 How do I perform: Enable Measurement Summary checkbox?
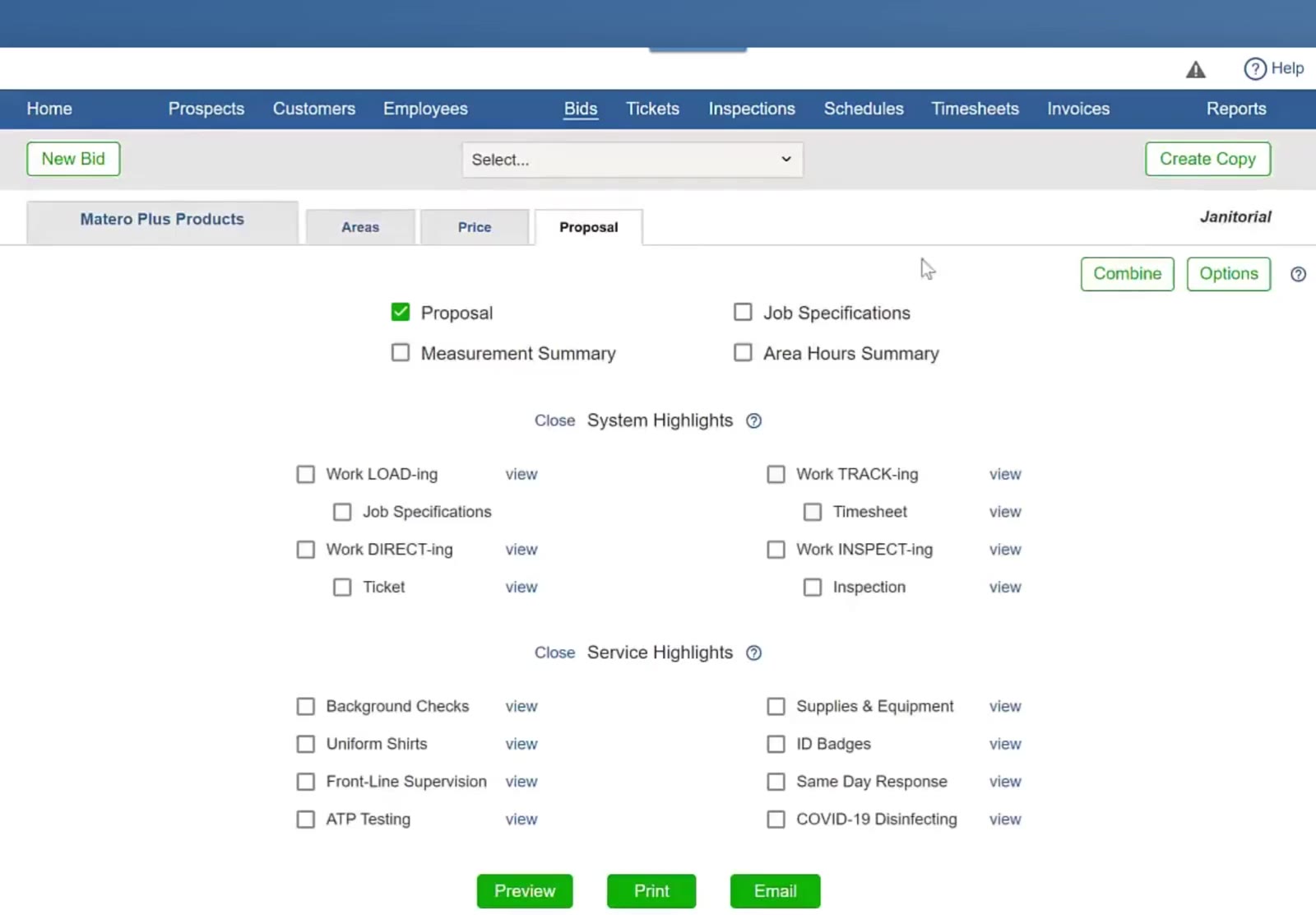(401, 352)
